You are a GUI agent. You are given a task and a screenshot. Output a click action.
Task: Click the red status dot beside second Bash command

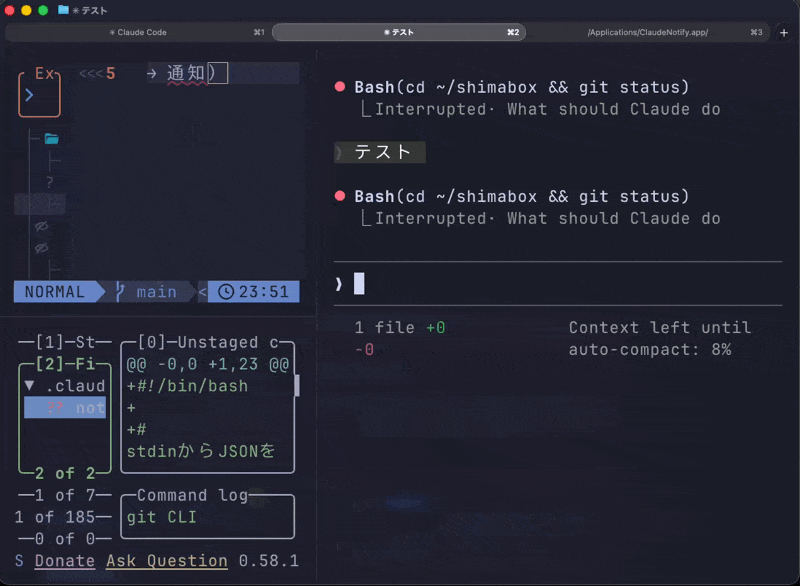(340, 197)
